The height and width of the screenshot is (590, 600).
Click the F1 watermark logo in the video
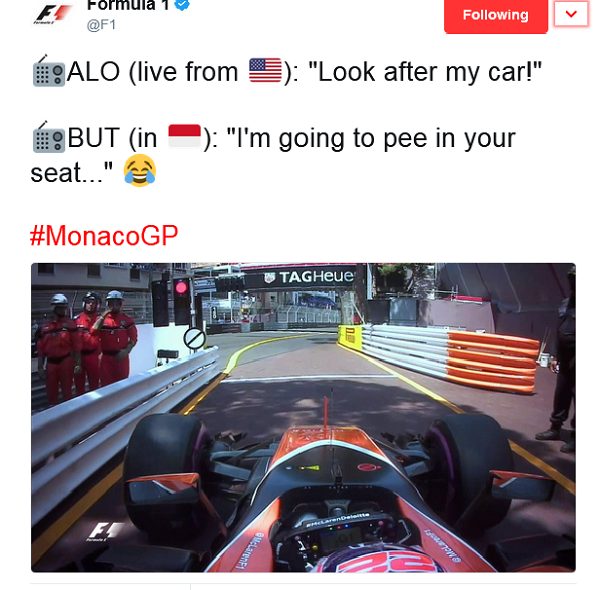[x=104, y=531]
